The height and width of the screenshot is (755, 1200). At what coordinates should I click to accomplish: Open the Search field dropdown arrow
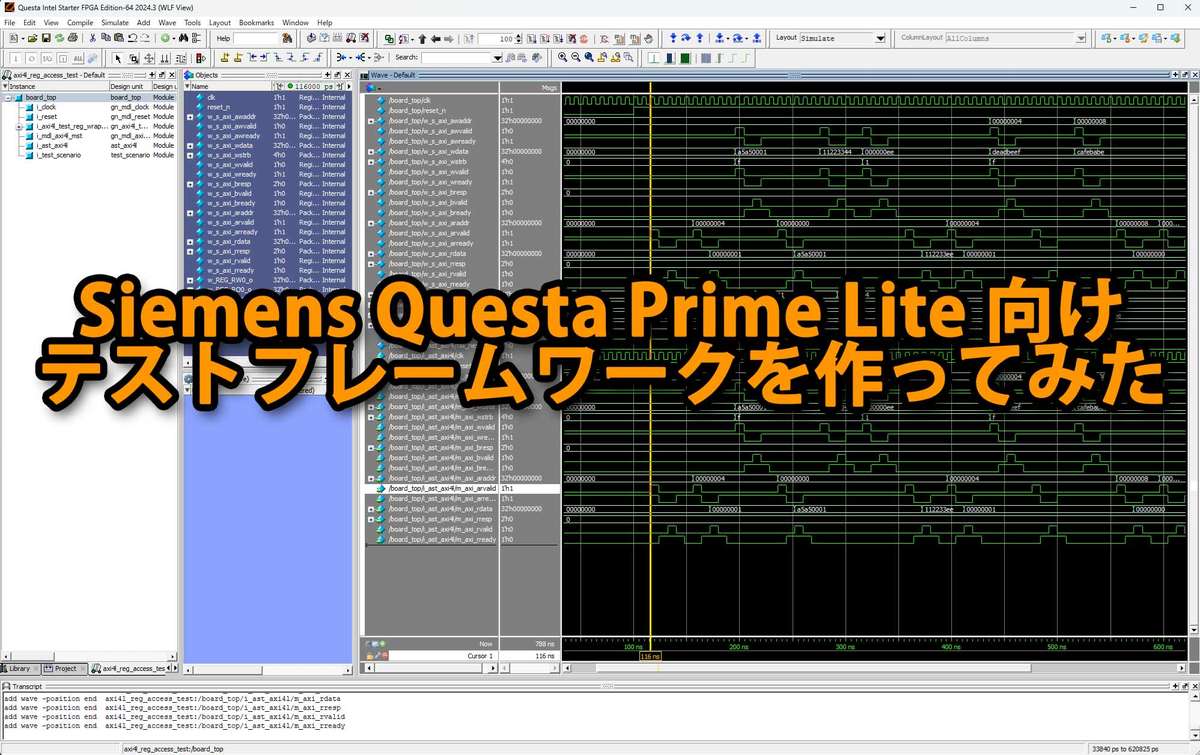pyautogui.click(x=497, y=58)
